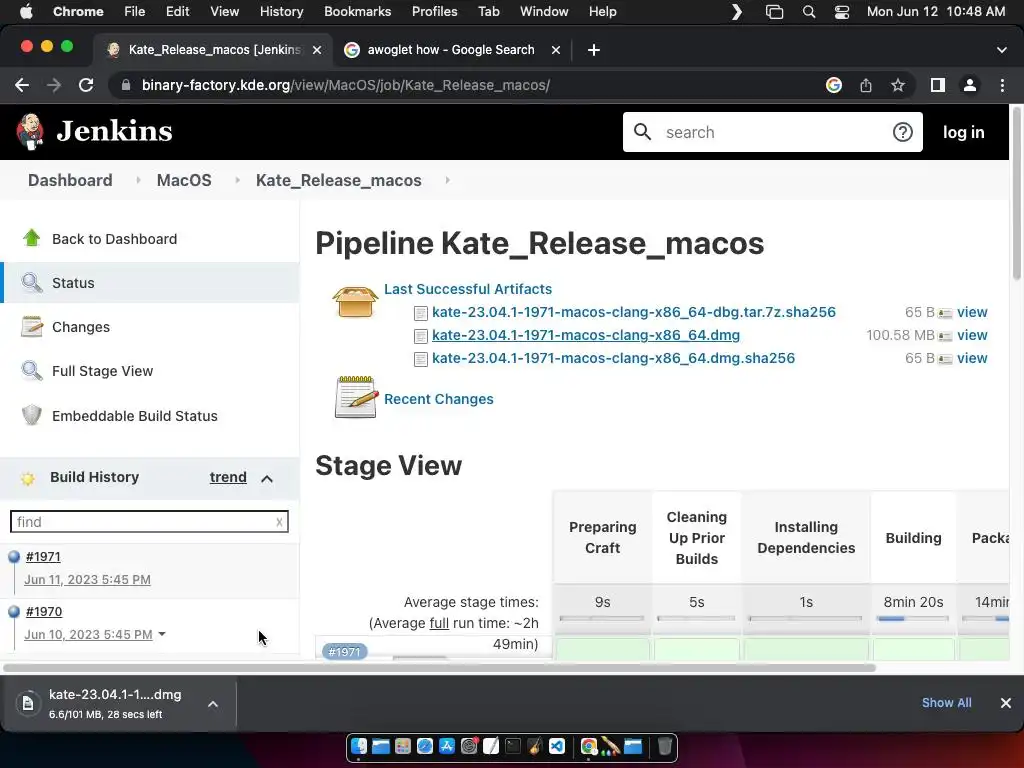The height and width of the screenshot is (768, 1024).
Task: Click the blue status ball for build #1971
Action: (x=14, y=557)
